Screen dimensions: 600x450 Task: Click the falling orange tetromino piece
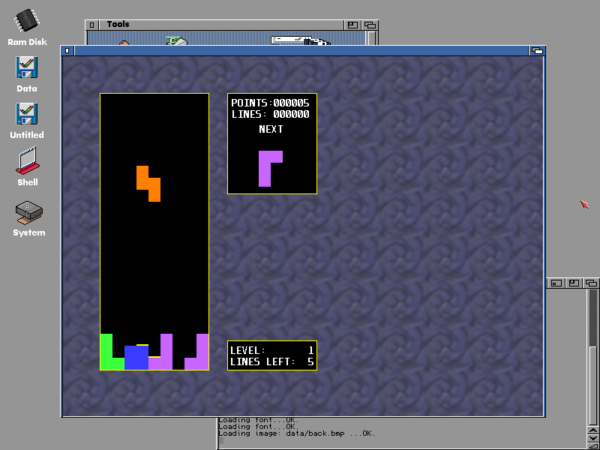(x=149, y=183)
